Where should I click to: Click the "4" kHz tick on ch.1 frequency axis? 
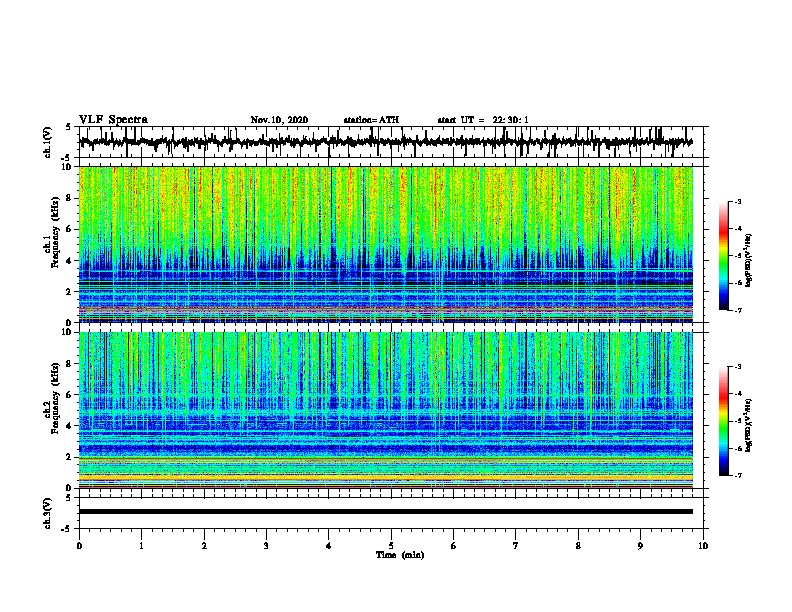coord(69,261)
